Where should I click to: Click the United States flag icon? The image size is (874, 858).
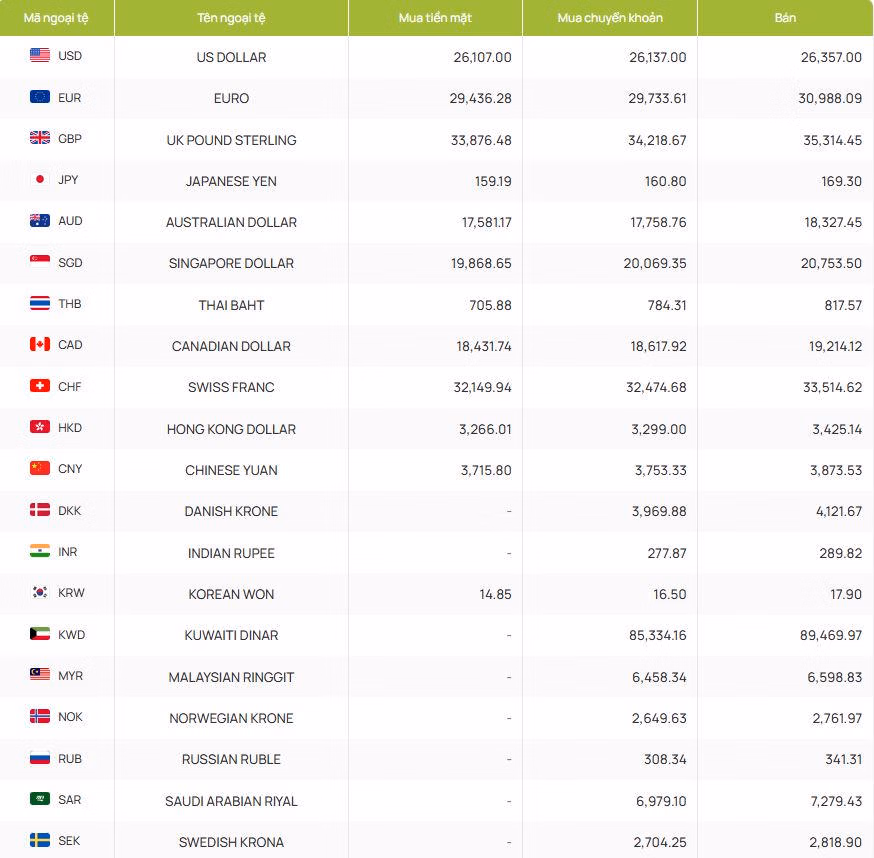(40, 56)
